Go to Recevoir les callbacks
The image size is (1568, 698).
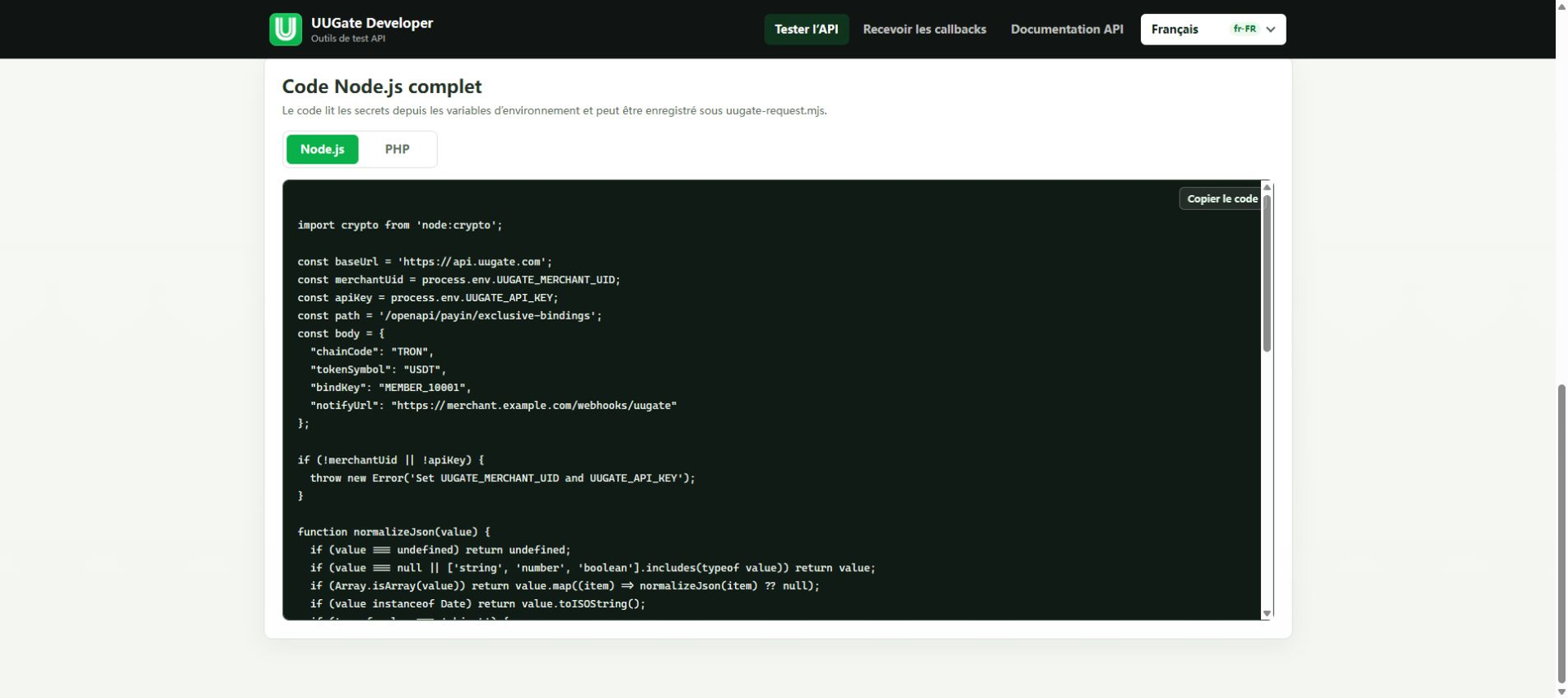coord(924,29)
